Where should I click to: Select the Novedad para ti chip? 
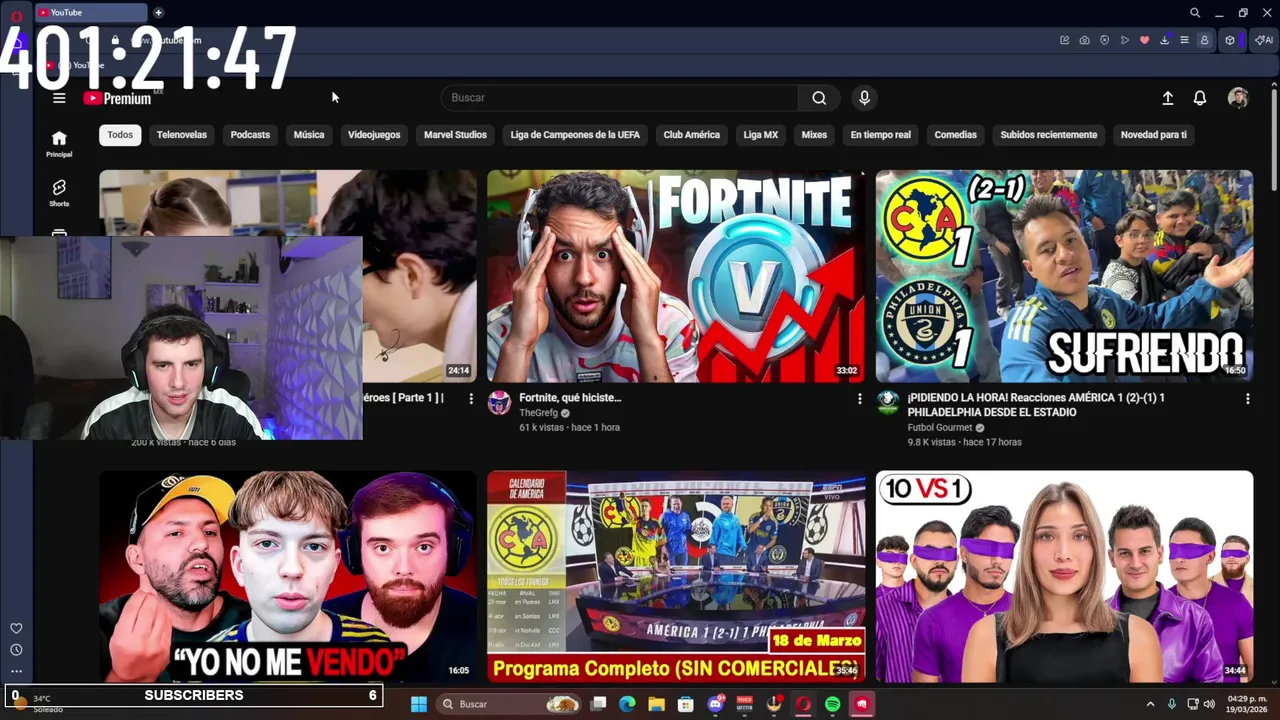1154,135
